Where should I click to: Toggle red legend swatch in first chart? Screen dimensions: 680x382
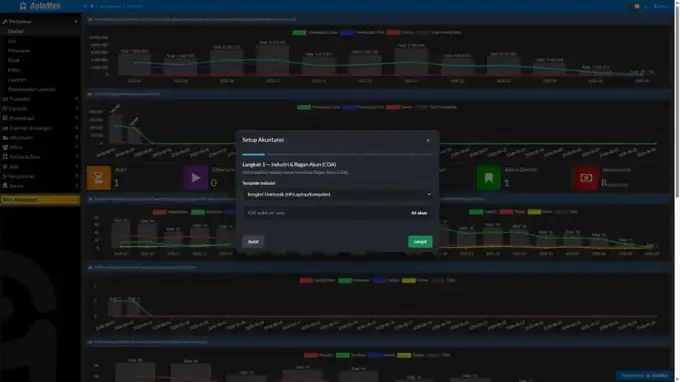pyautogui.click(x=394, y=33)
